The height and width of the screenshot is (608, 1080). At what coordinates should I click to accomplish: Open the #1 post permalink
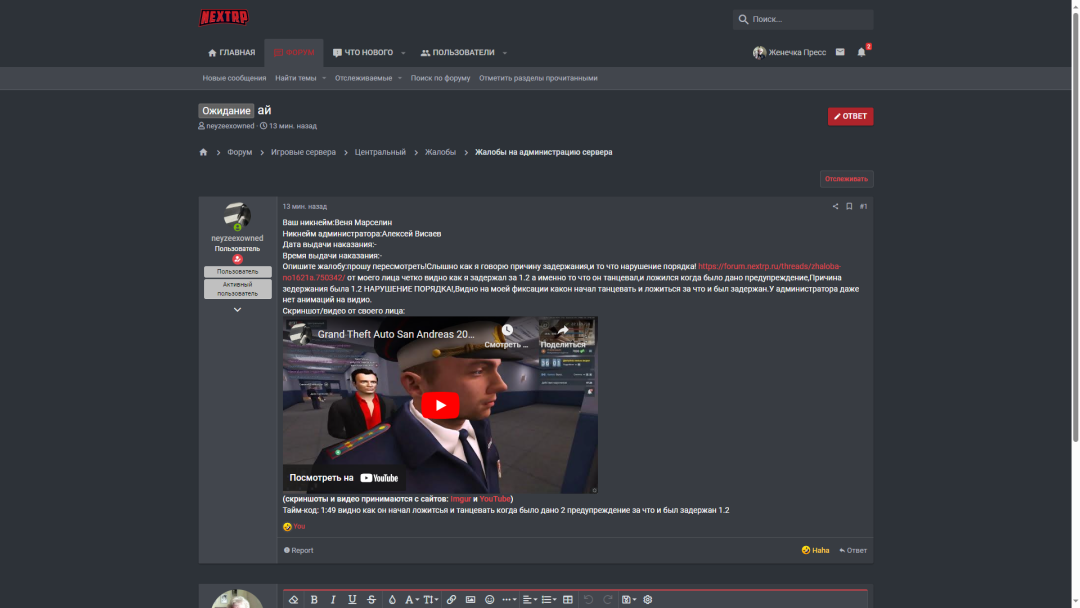(x=863, y=207)
